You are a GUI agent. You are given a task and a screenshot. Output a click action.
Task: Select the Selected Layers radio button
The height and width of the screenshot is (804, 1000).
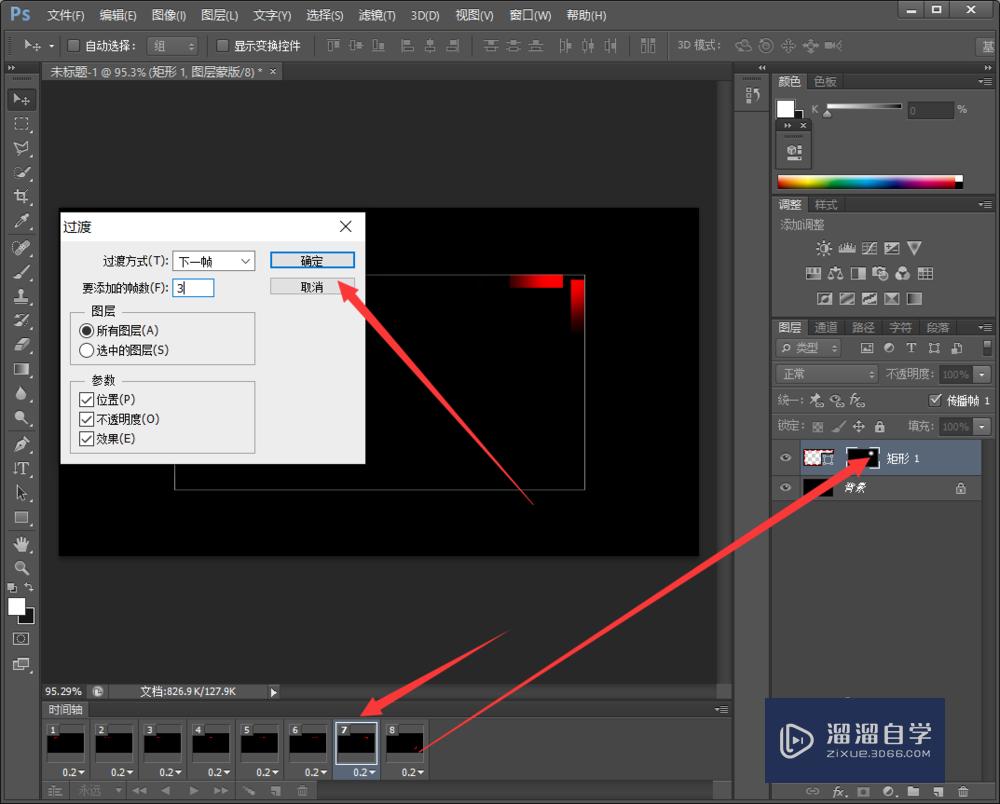(86, 350)
